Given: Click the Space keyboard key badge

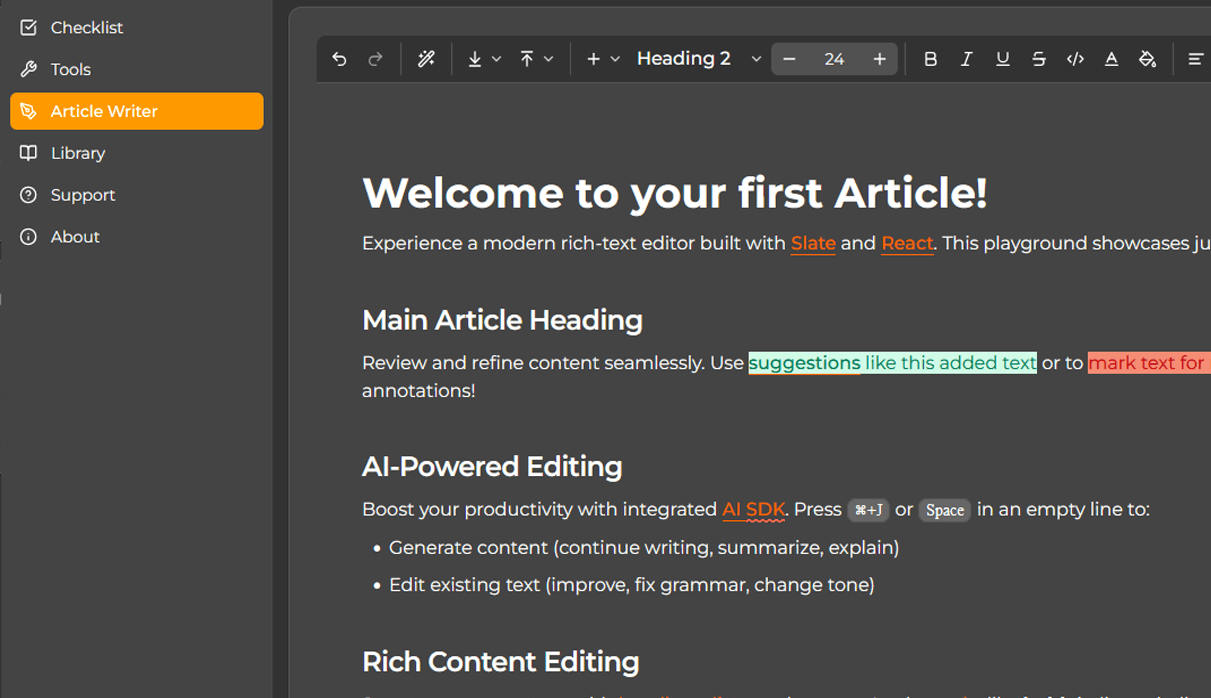Looking at the screenshot, I should click(x=945, y=510).
